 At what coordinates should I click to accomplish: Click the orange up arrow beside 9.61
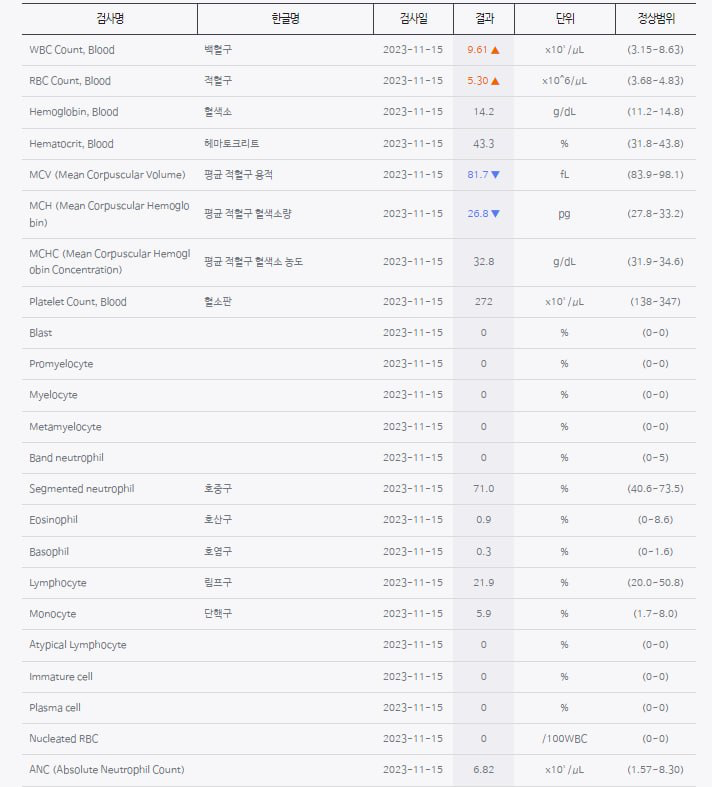coord(495,49)
